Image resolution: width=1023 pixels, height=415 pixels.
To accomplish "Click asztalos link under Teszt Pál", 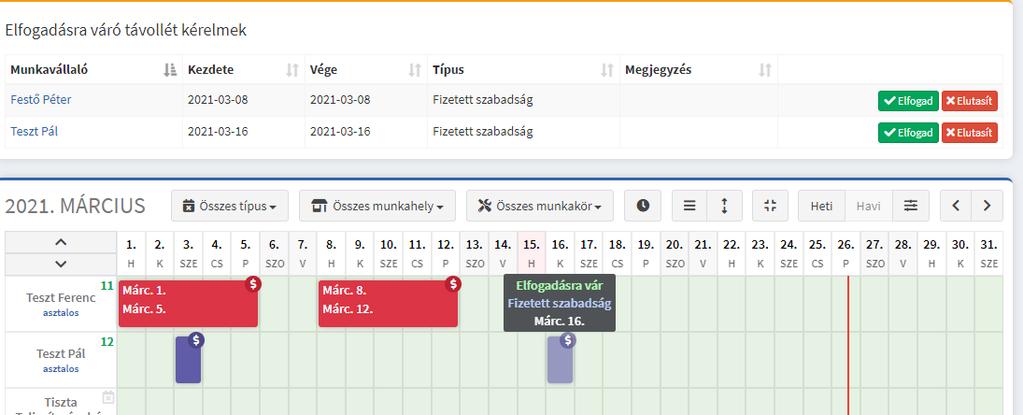I will 61,369.
